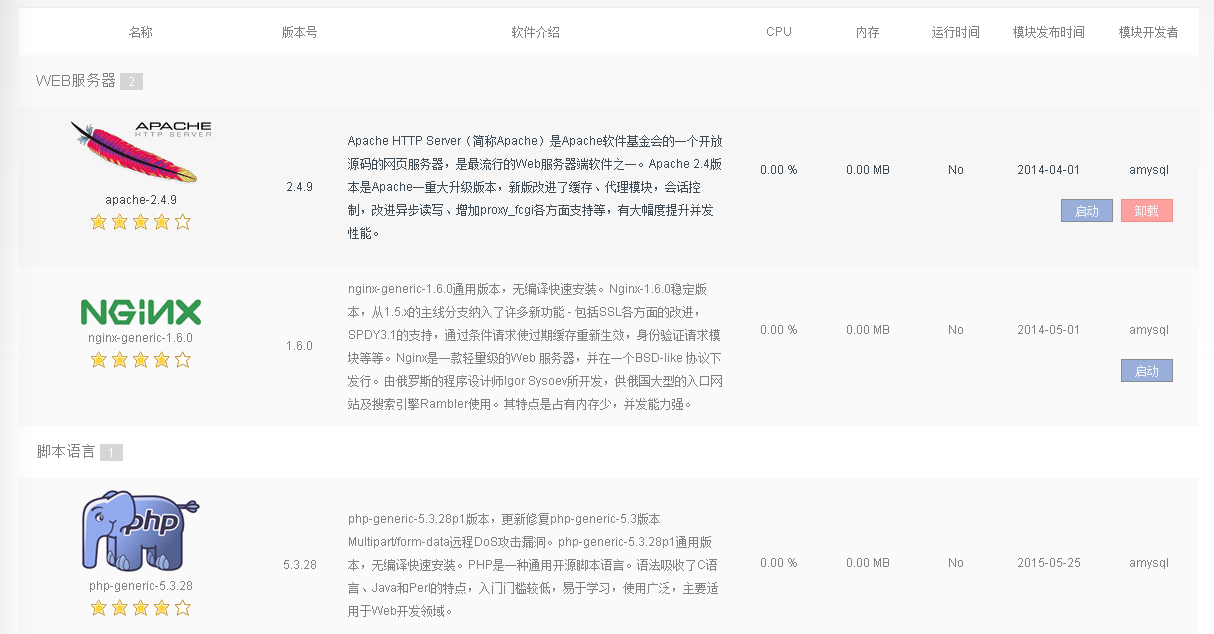1214x634 pixels.
Task: Open the php-generic-5.3.28 module name link
Action: click(140, 586)
